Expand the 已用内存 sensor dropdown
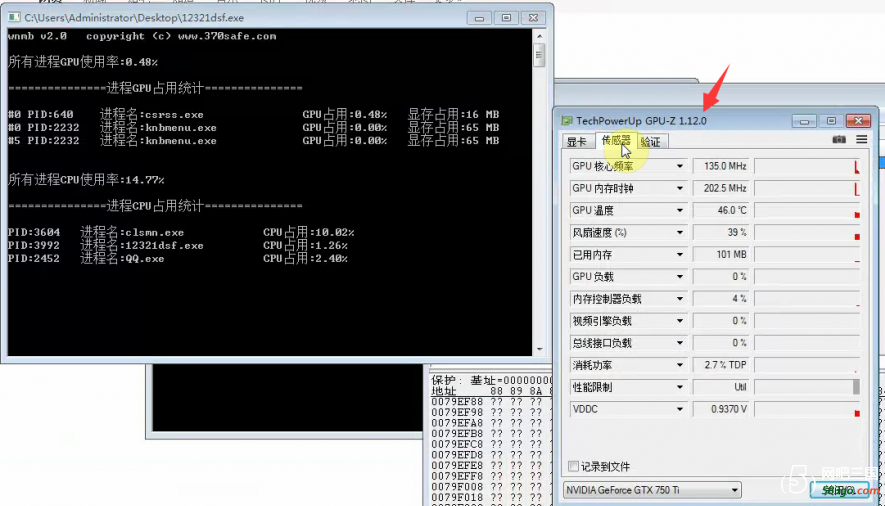 [680, 255]
